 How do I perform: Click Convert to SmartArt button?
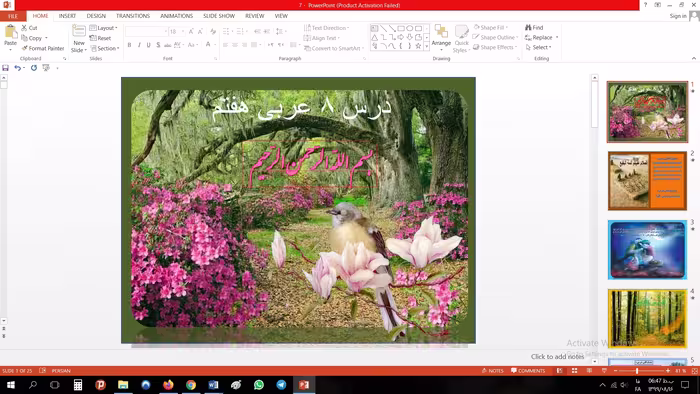[334, 48]
